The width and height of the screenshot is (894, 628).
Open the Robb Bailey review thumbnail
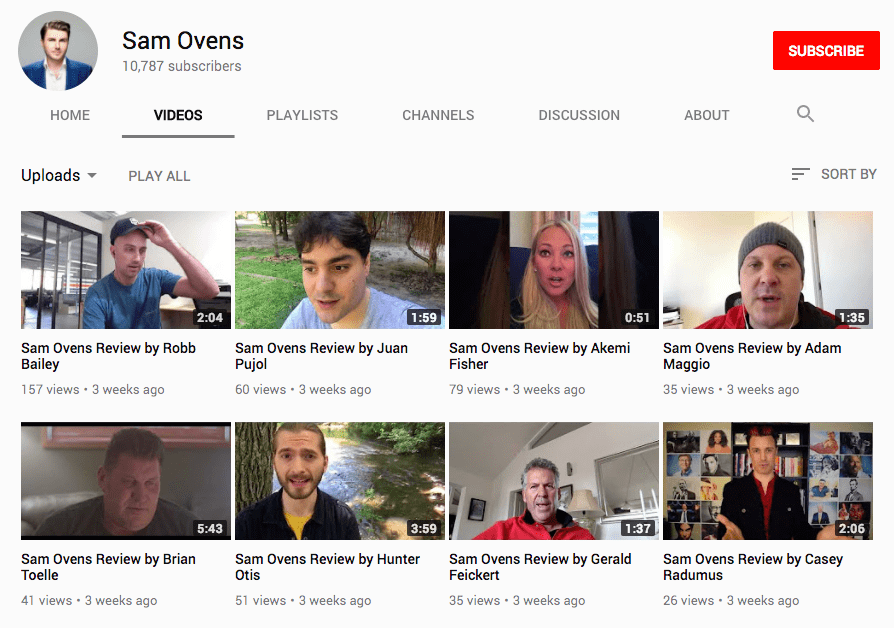[x=126, y=270]
